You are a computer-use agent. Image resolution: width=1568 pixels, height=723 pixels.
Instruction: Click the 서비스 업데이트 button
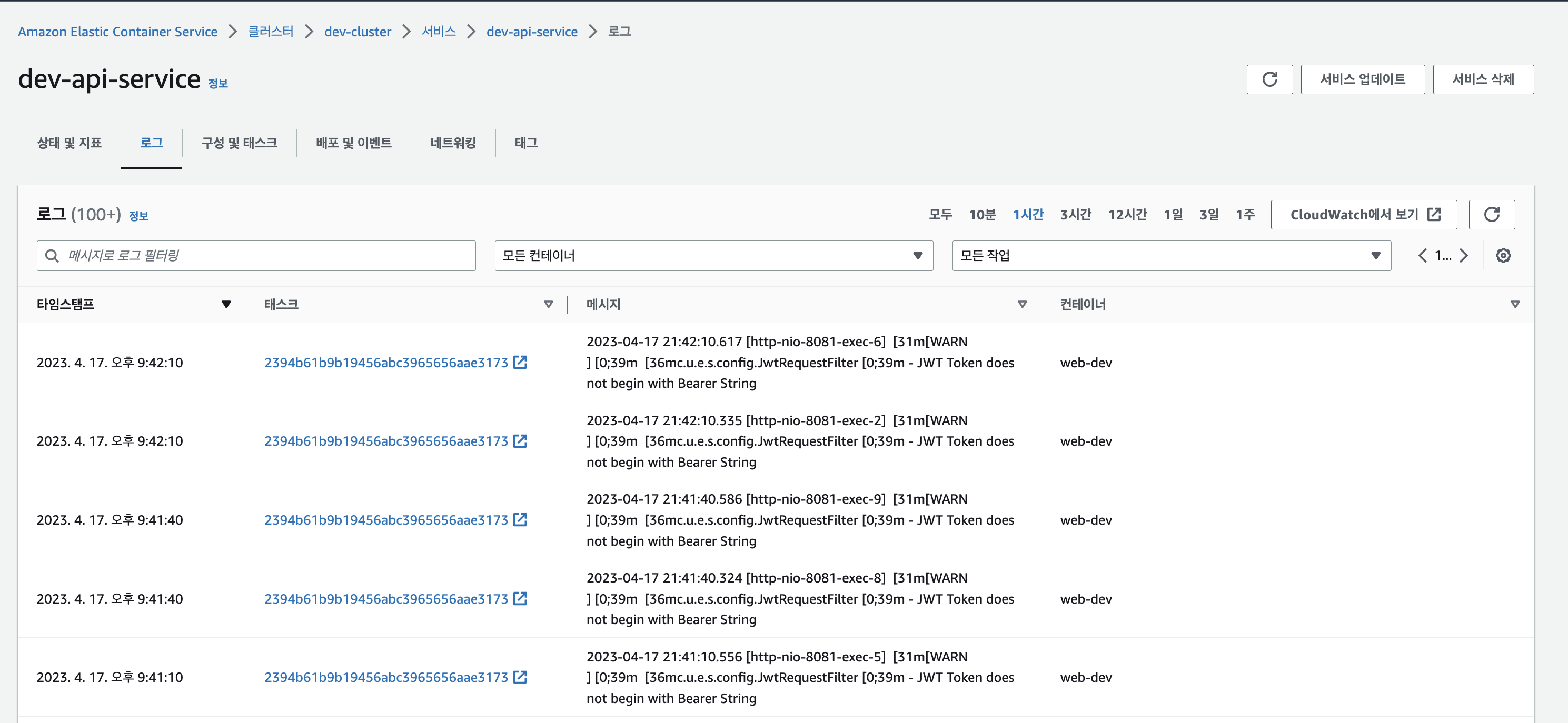1362,79
